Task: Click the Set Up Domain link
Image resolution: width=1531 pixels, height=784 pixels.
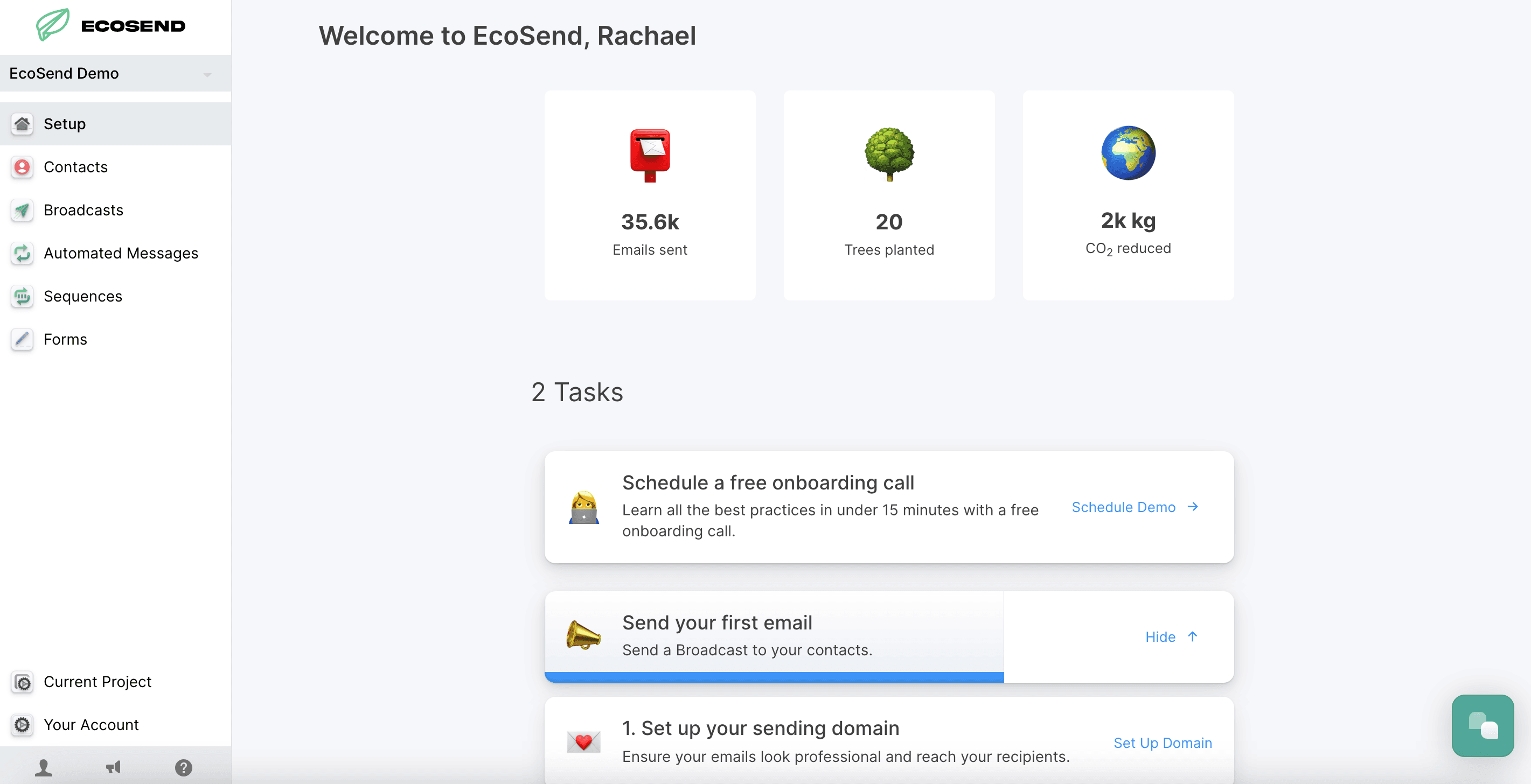Action: click(x=1162, y=743)
